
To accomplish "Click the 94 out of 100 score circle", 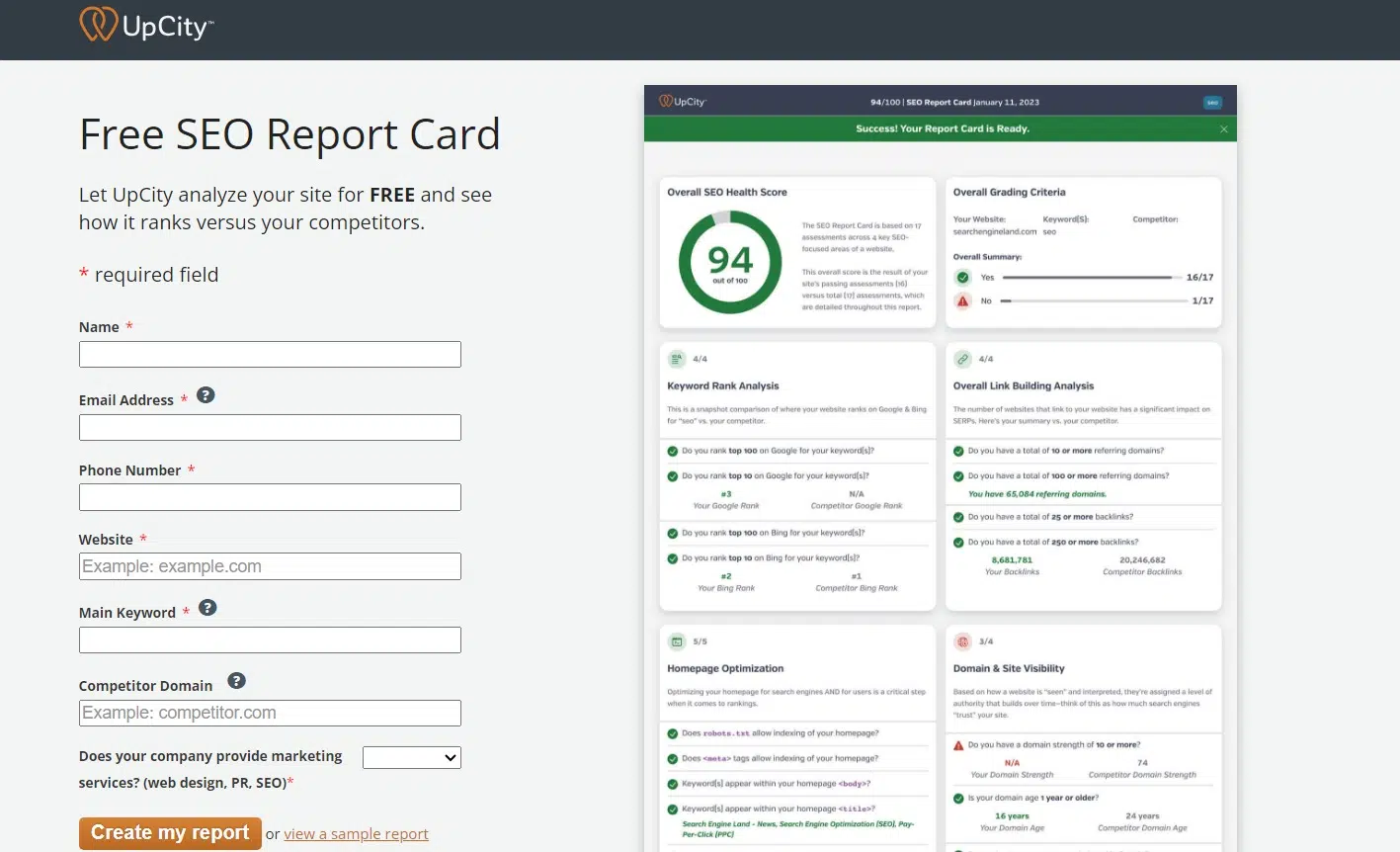I will (730, 262).
